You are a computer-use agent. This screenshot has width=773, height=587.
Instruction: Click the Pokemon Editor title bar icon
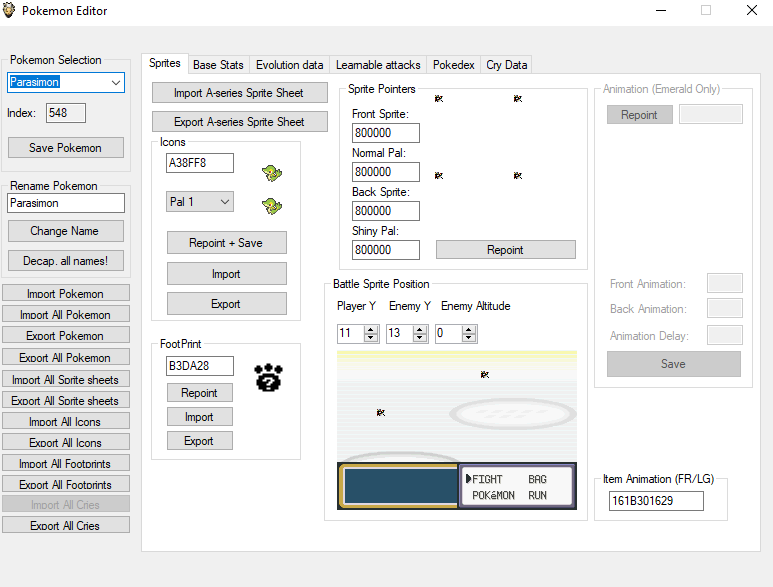click(x=10, y=11)
